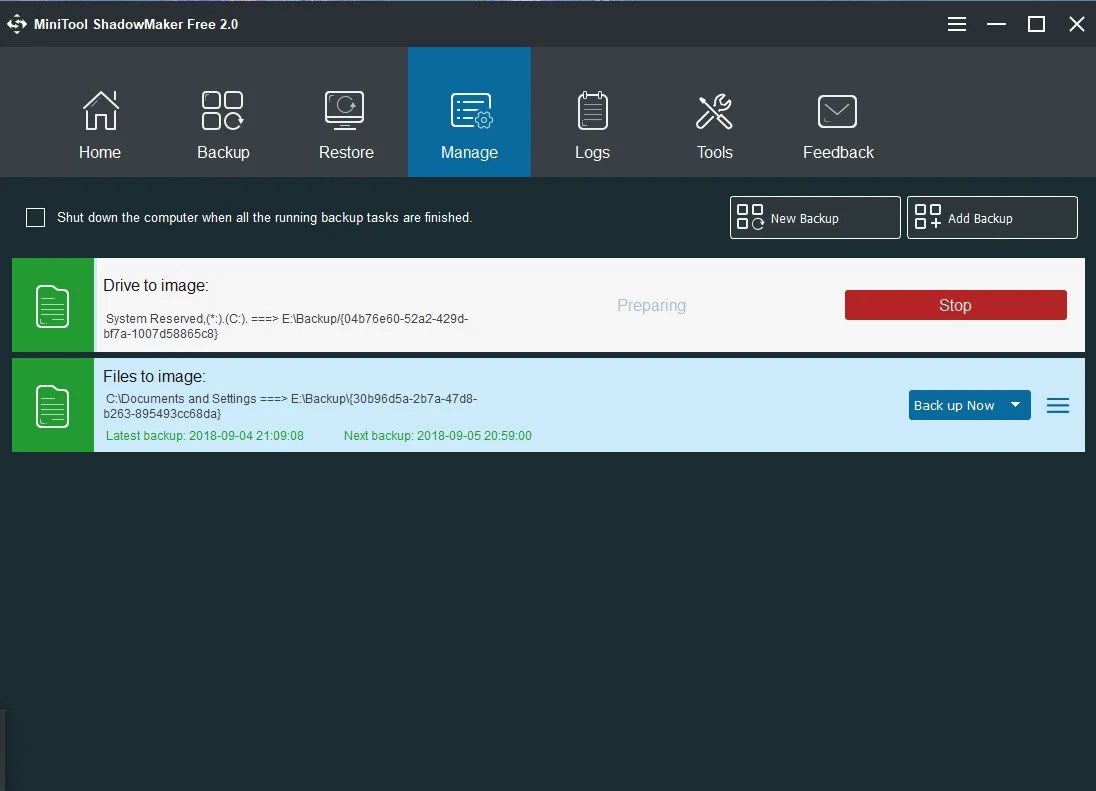Open the Logs clipboard icon
Image resolution: width=1096 pixels, height=791 pixels.
592,110
